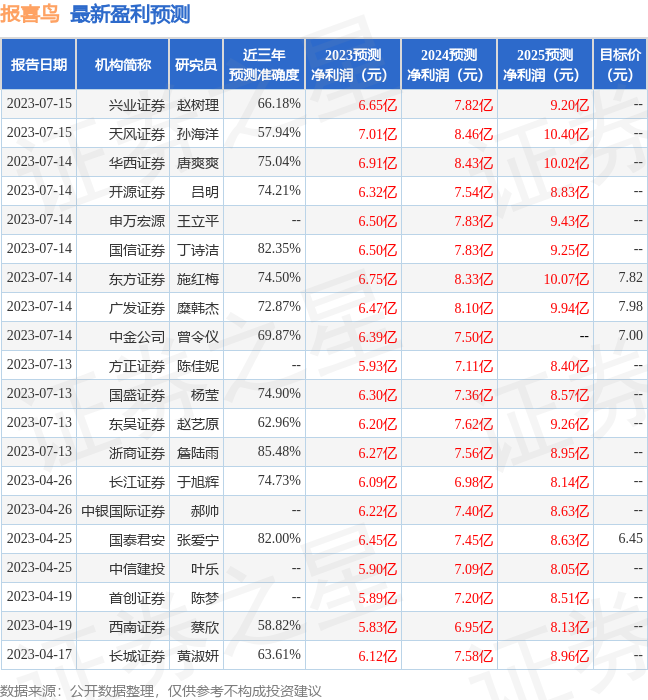648x700 pixels.
Task: Click the 目标价 column header
Action: pos(620,65)
